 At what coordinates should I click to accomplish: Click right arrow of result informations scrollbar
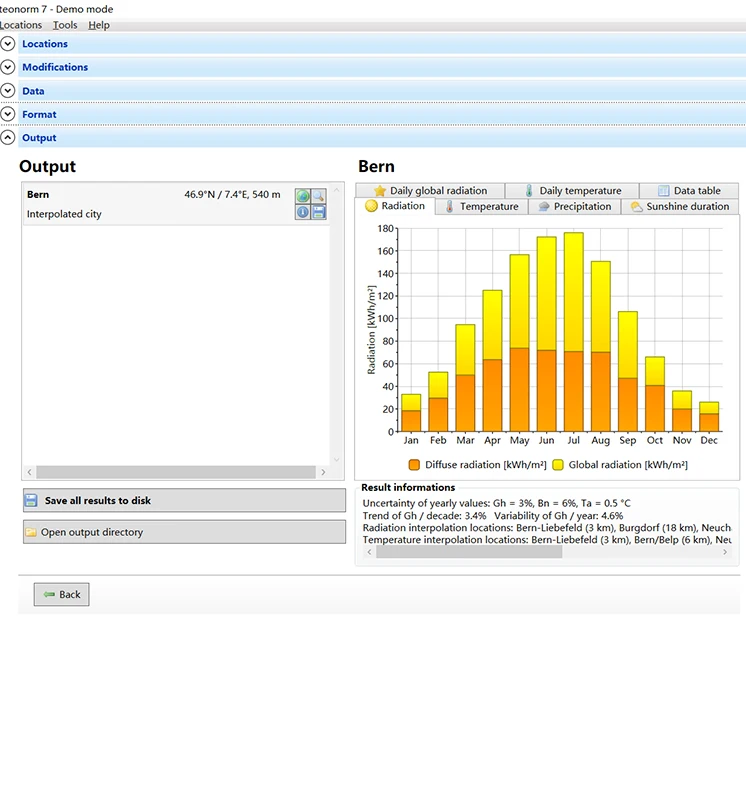pyautogui.click(x=725, y=552)
